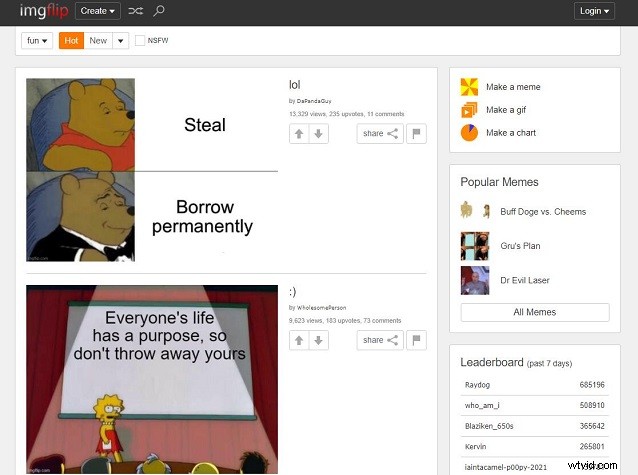Click the Make a meme pinwheel icon
The height and width of the screenshot is (475, 638).
pos(469,87)
